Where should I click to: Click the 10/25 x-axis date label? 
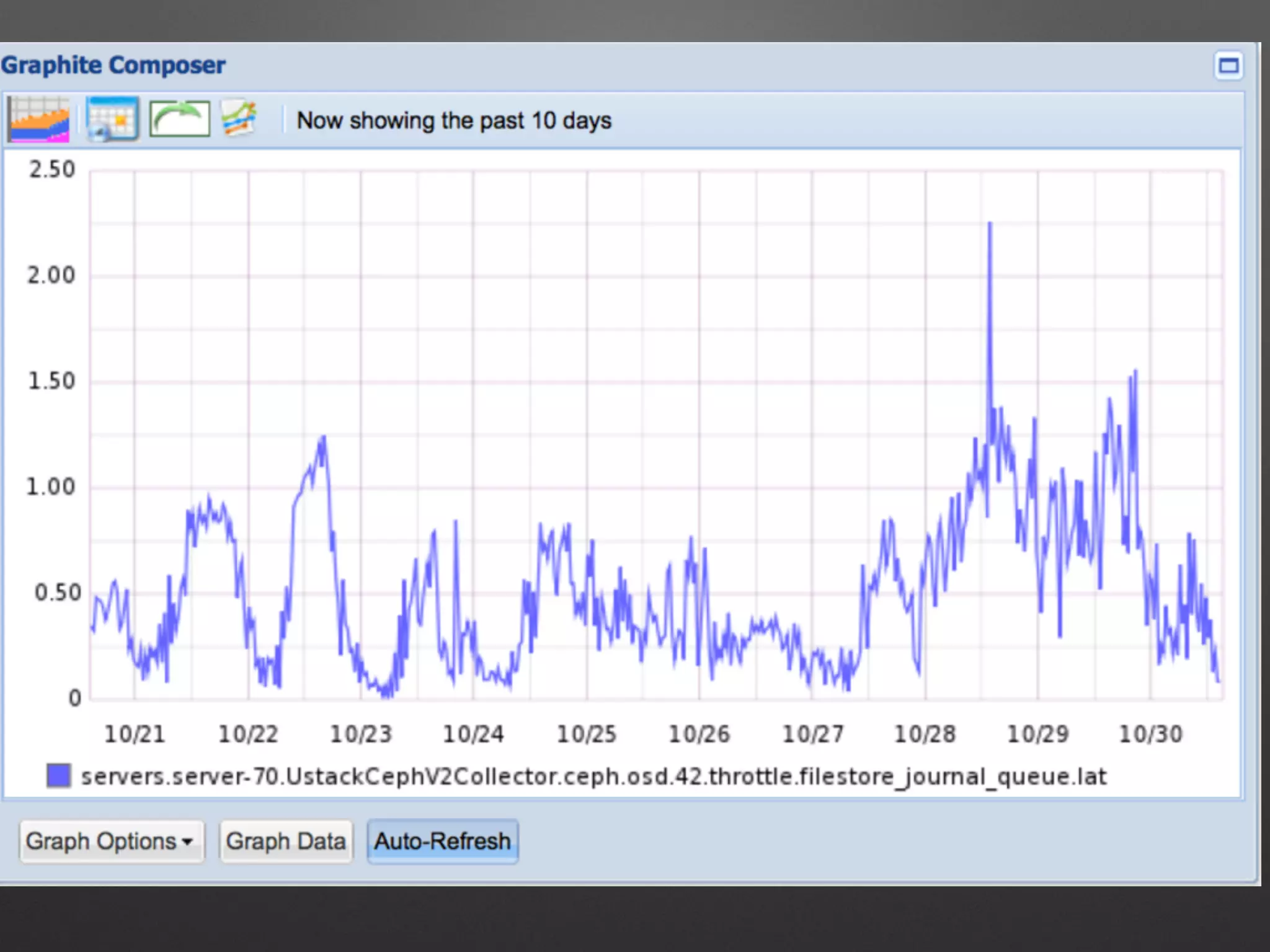coord(586,734)
